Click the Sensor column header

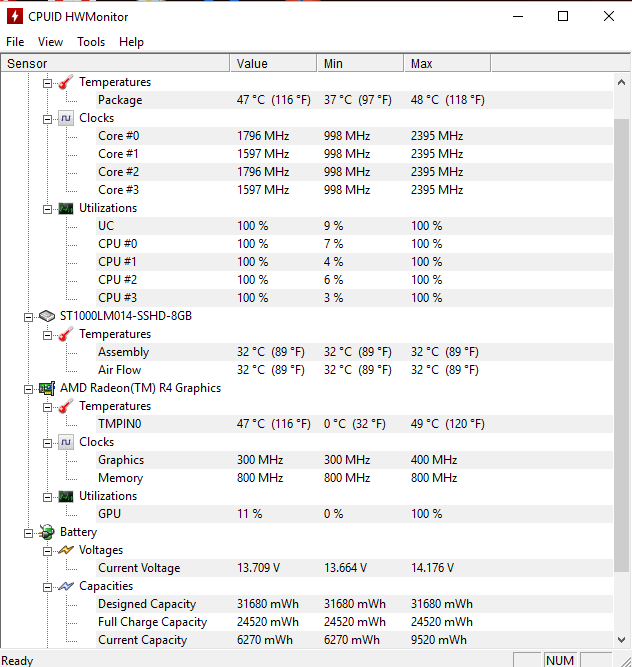[115, 63]
